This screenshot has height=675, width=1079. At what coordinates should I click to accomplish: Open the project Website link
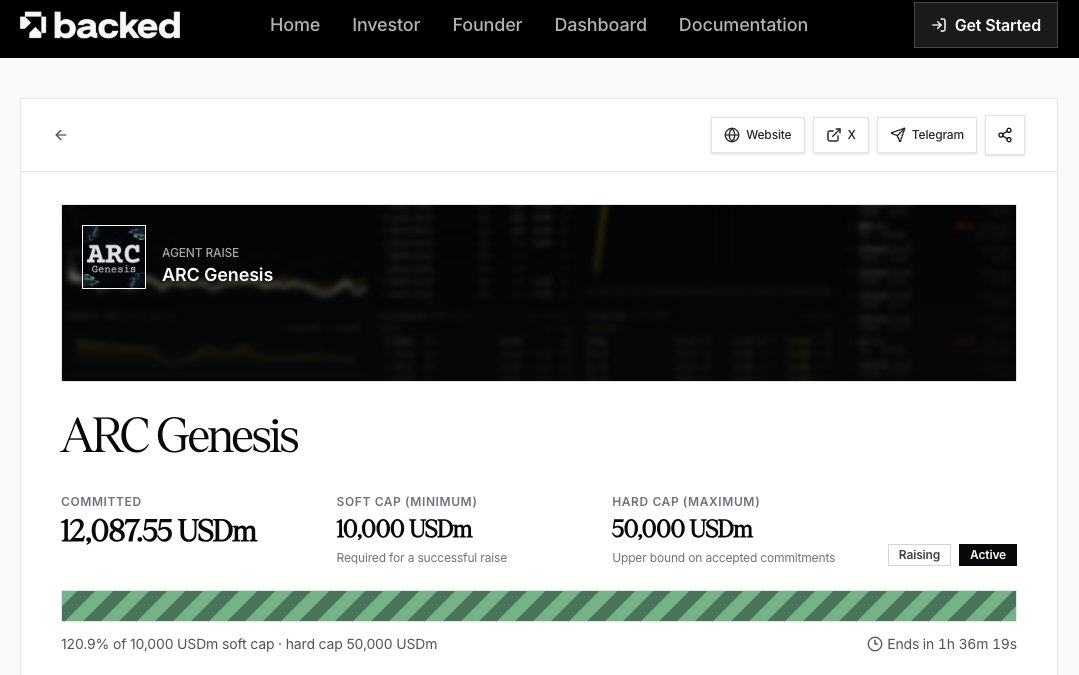[758, 135]
